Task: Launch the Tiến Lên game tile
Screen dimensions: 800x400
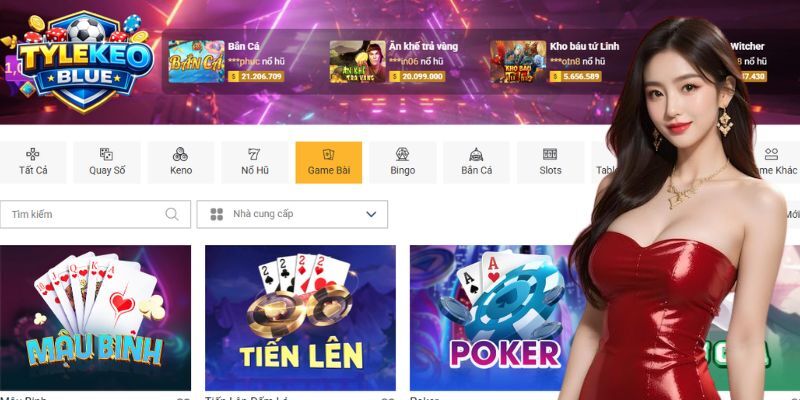Action: tap(300, 318)
